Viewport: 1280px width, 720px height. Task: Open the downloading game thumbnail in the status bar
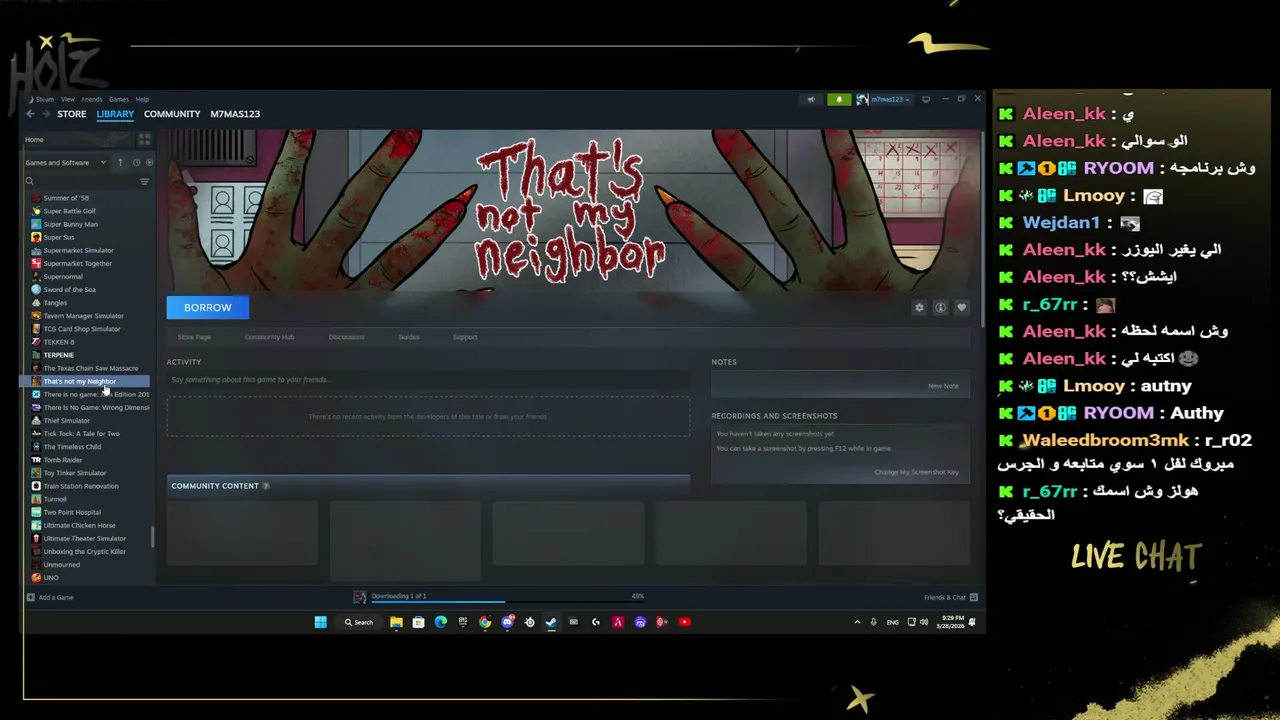pyautogui.click(x=360, y=597)
